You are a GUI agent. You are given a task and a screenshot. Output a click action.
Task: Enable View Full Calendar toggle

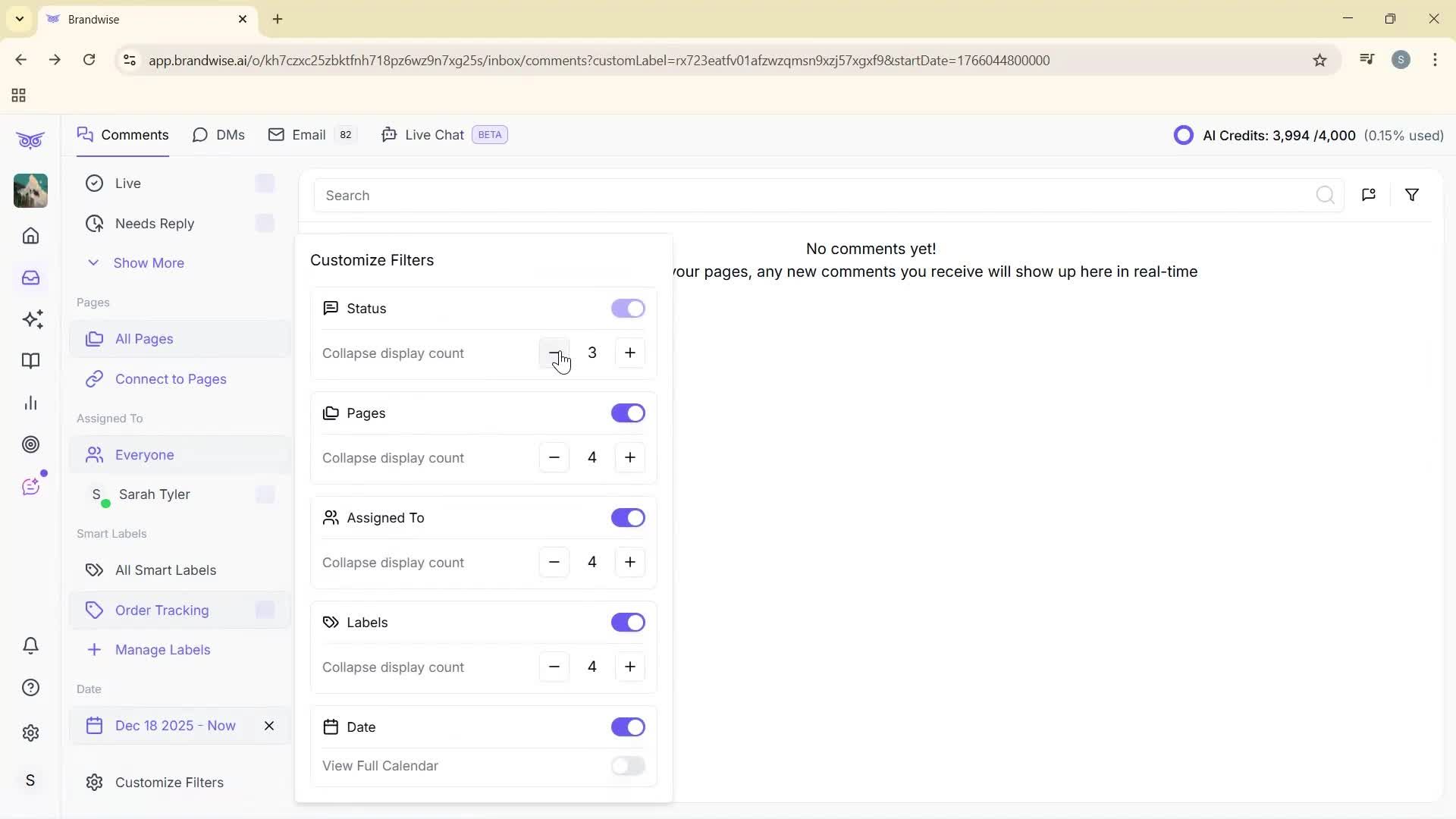626,766
